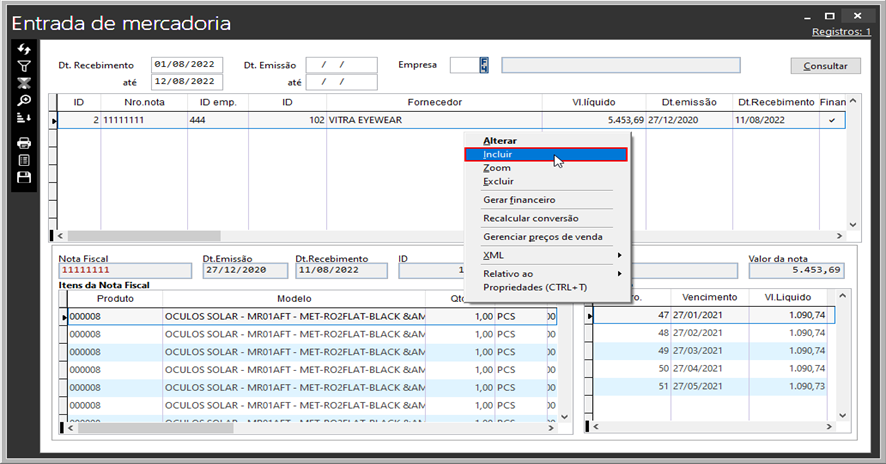Click the Fornecedor column header
Image resolution: width=886 pixels, height=464 pixels.
[434, 102]
